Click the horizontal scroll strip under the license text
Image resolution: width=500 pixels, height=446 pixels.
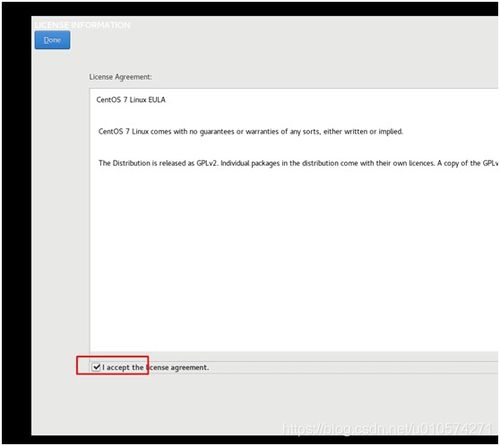(x=294, y=356)
